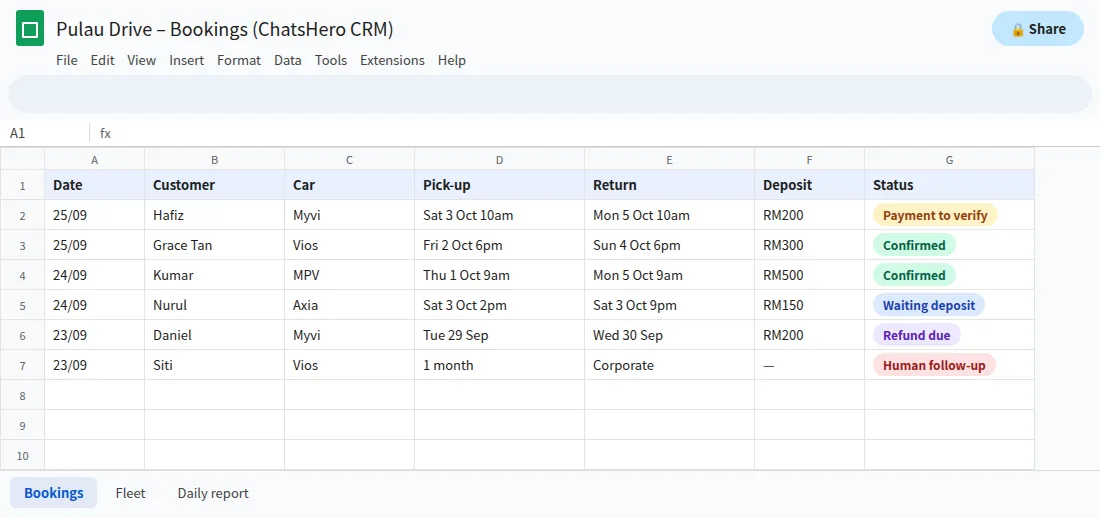
Task: Open the Help menu
Action: [x=452, y=60]
